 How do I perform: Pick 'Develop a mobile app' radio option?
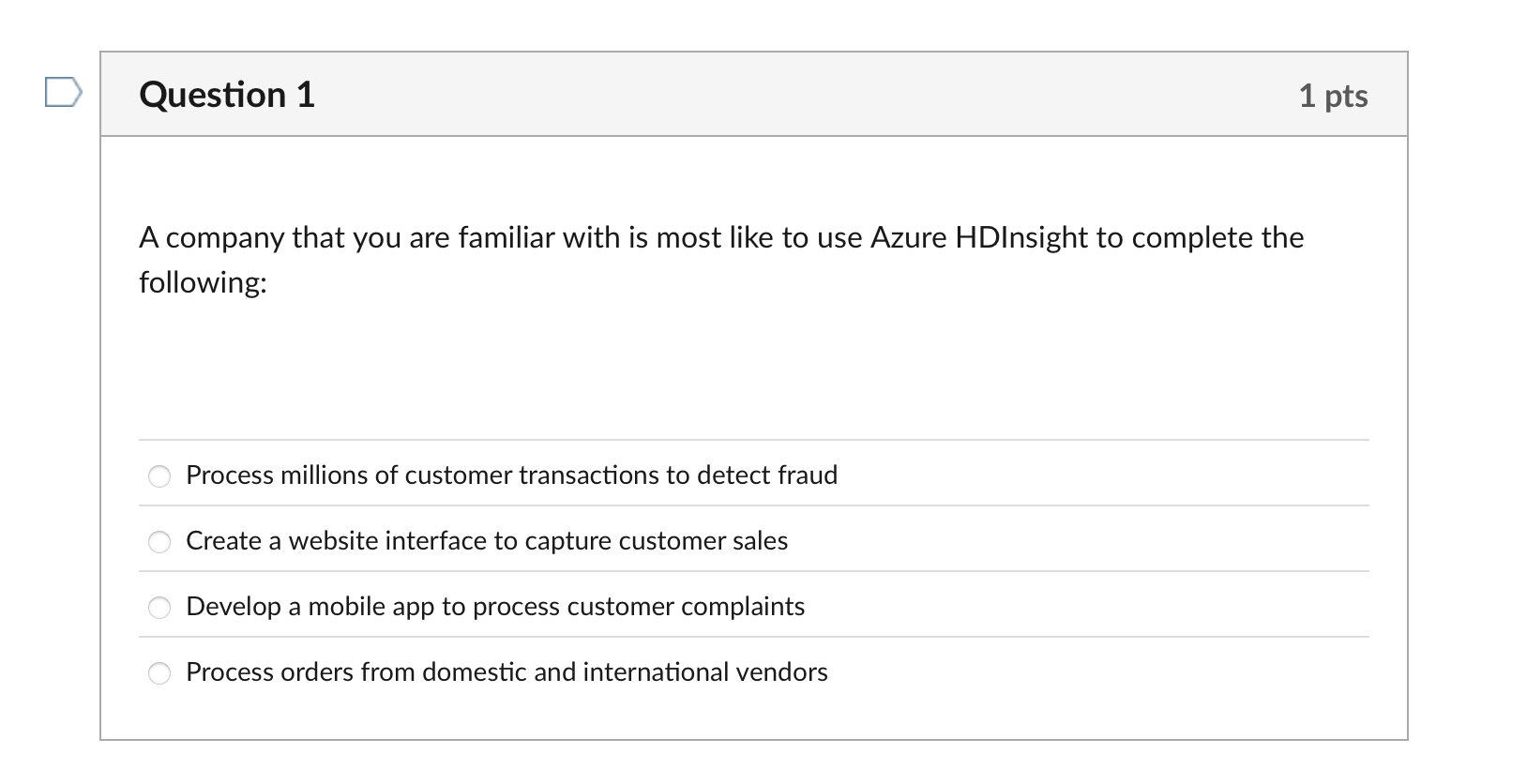tap(160, 608)
